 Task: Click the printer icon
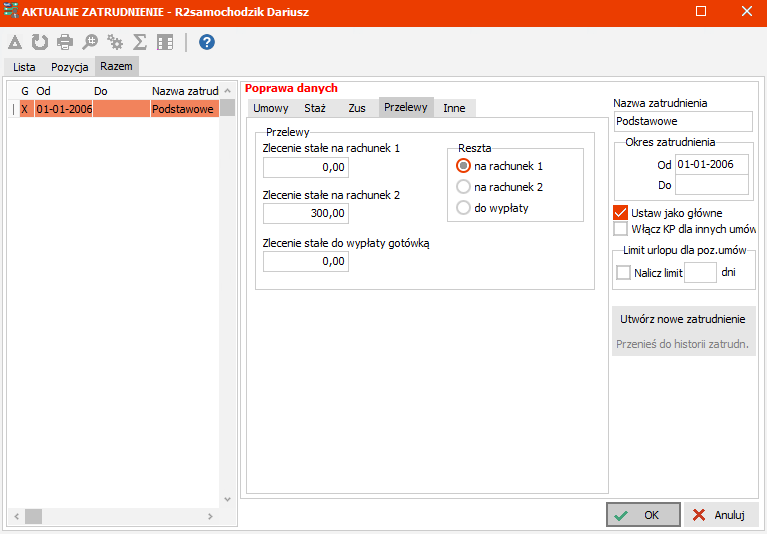pyautogui.click(x=65, y=43)
